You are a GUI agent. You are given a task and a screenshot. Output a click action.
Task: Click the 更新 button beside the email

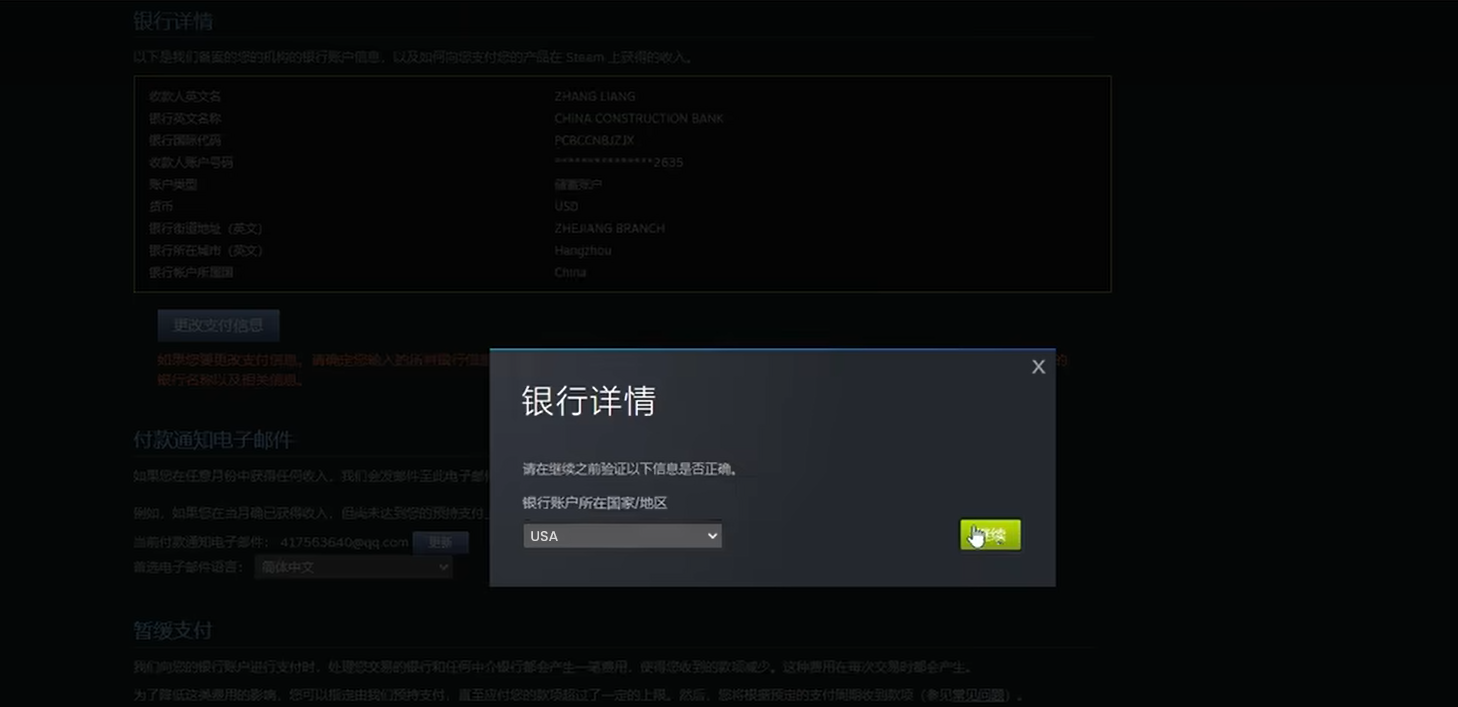(x=440, y=542)
